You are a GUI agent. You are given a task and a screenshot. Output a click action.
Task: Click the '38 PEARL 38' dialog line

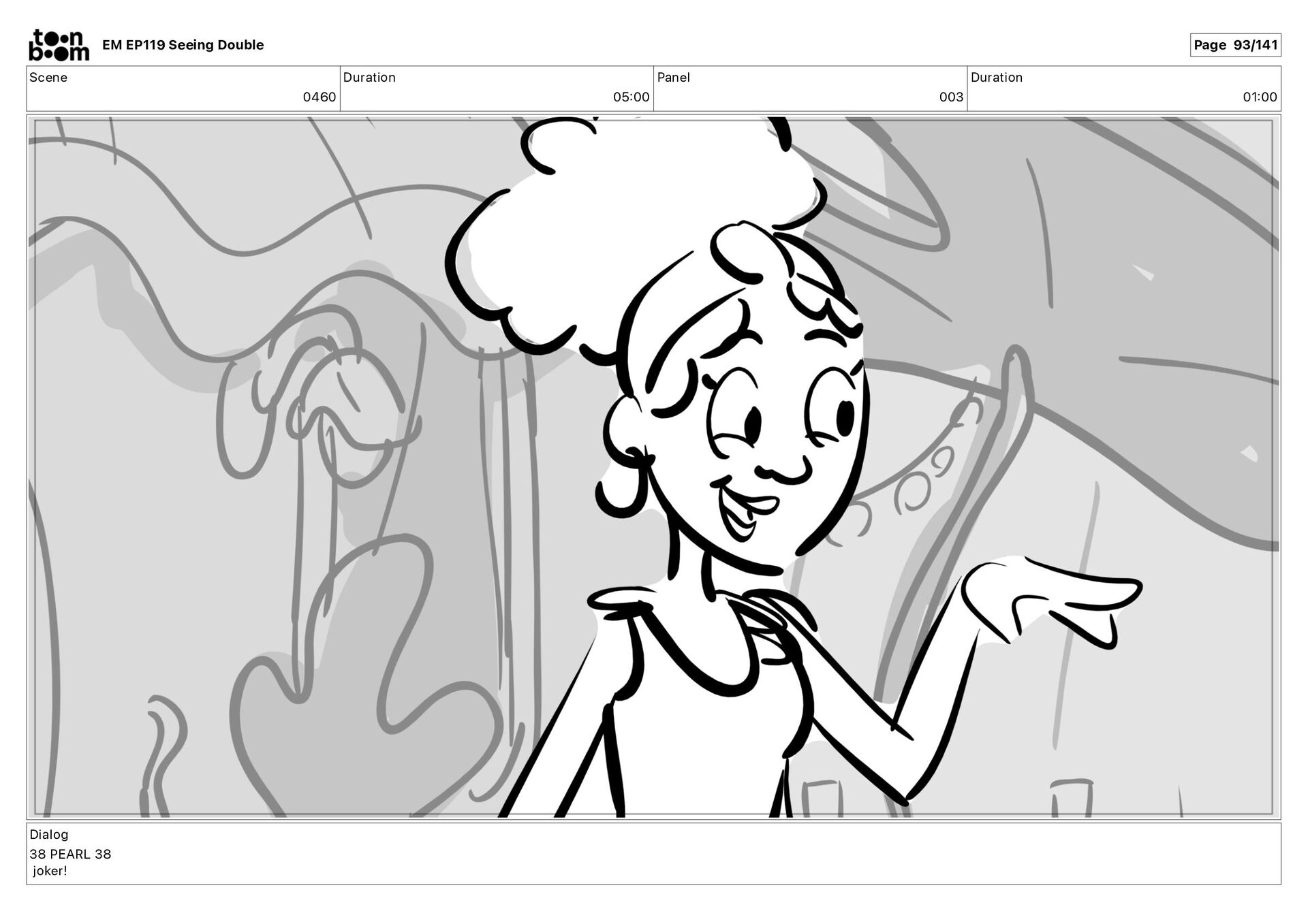70,854
